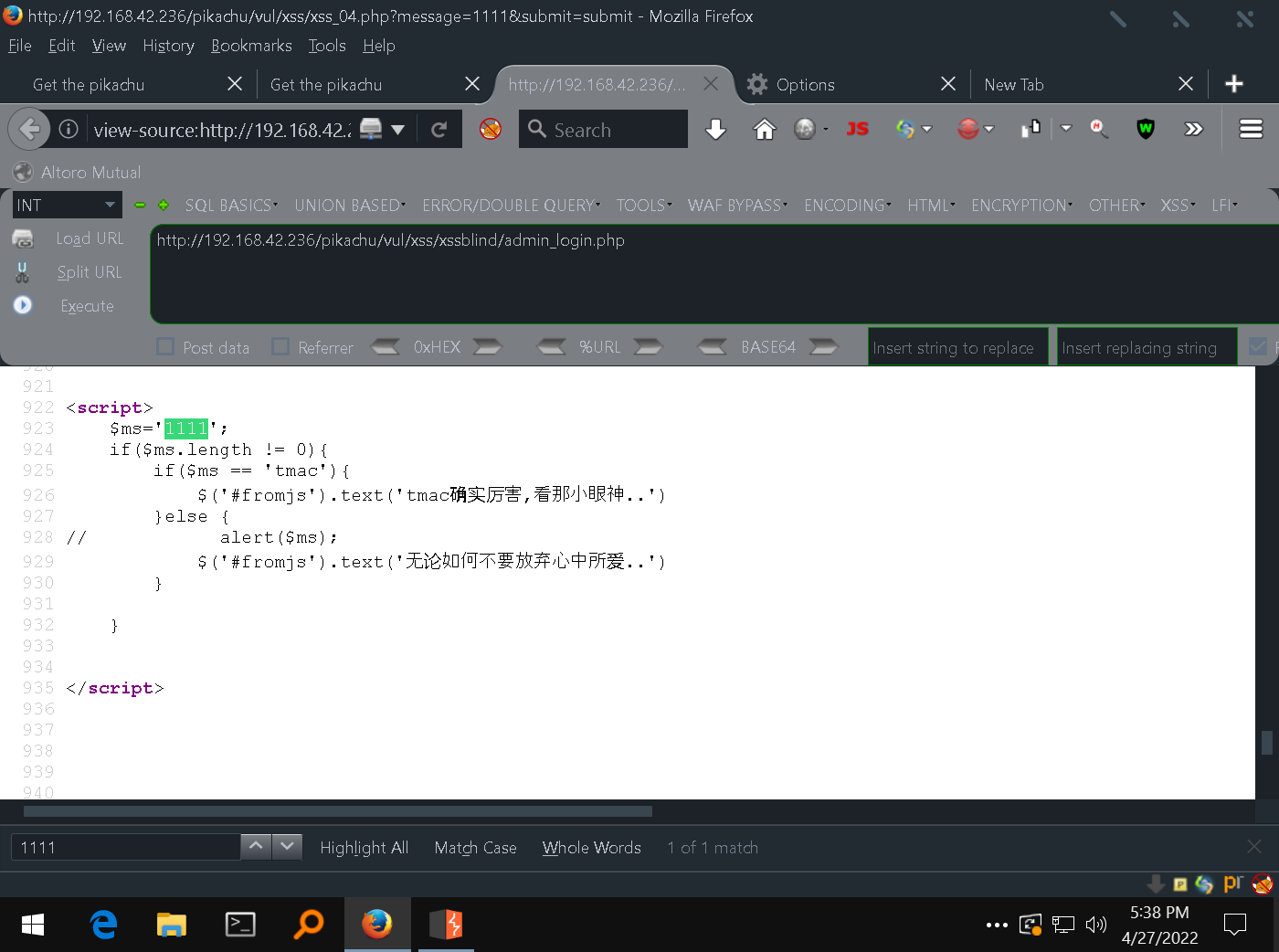Encode with %URL right arrow
Image resolution: width=1279 pixels, height=952 pixels.
pos(648,346)
